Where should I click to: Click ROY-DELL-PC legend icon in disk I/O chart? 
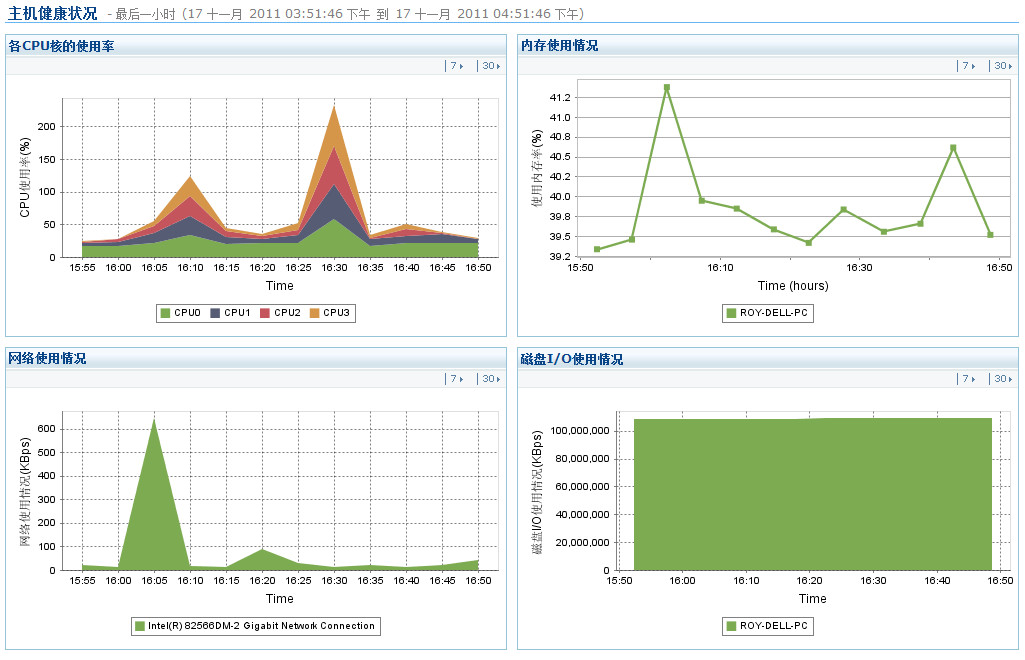point(731,626)
